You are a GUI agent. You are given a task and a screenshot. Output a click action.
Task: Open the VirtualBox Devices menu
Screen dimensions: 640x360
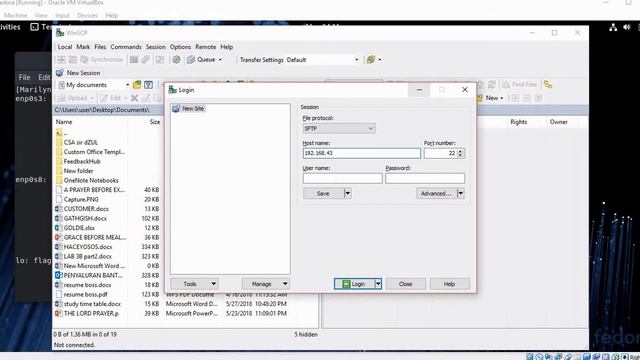pos(87,16)
